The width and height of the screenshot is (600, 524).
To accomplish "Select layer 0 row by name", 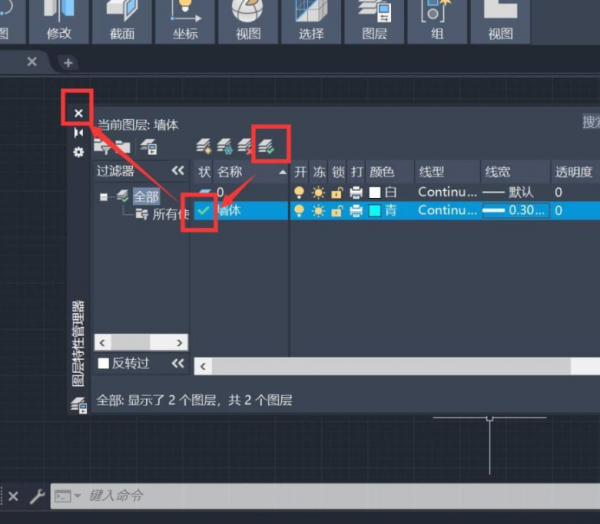I will tap(220, 192).
